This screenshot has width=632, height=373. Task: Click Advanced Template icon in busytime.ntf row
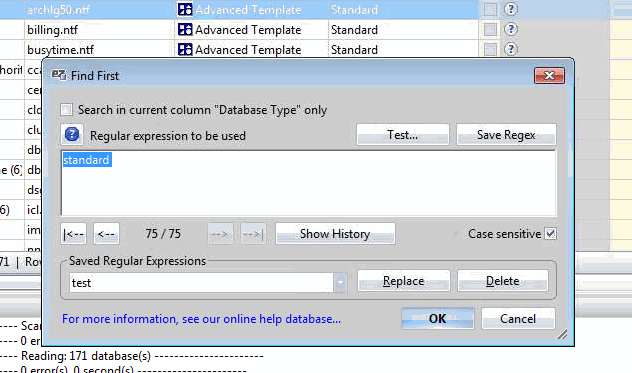[185, 49]
